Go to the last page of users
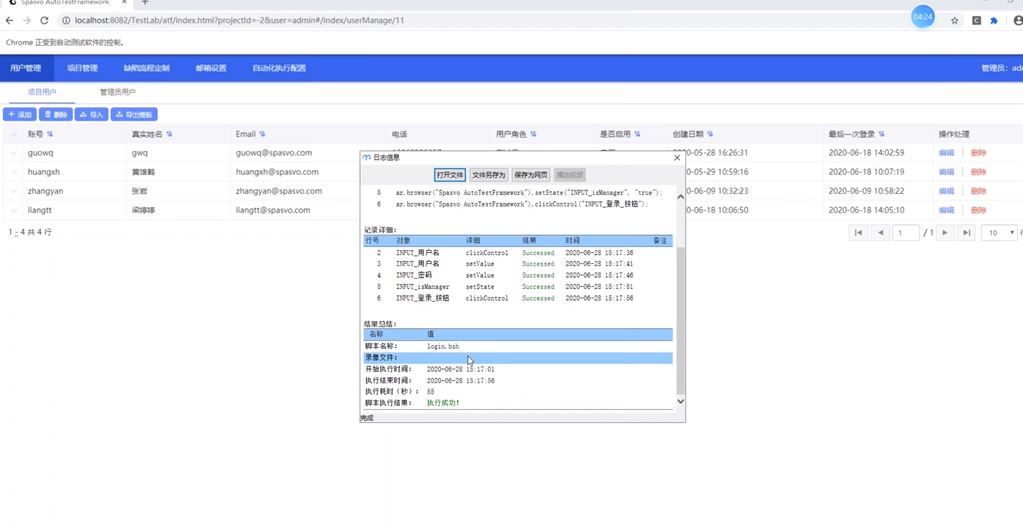The image size is (1023, 531). 967,232
